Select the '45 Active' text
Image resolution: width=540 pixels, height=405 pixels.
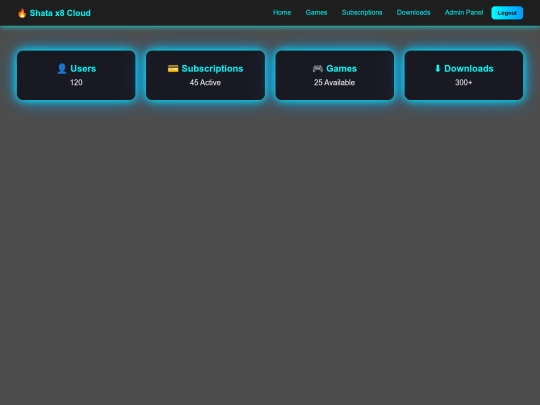tap(205, 83)
